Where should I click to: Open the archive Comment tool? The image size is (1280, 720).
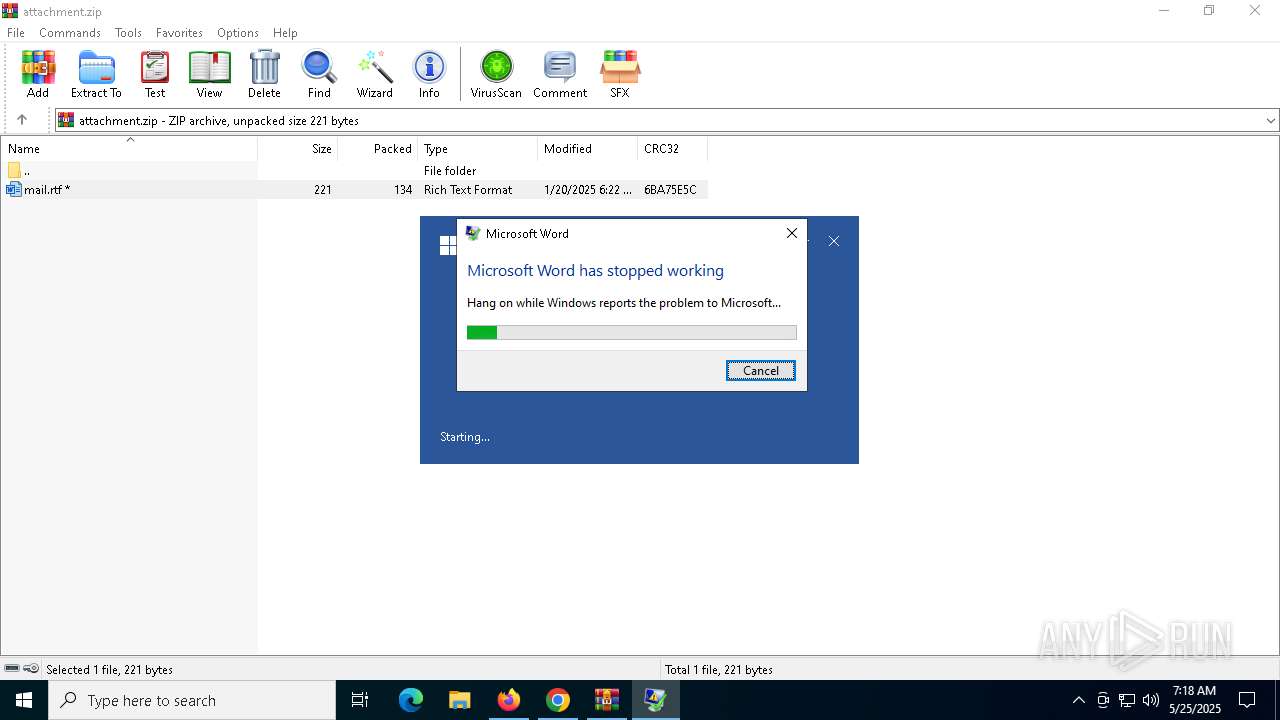pos(560,75)
